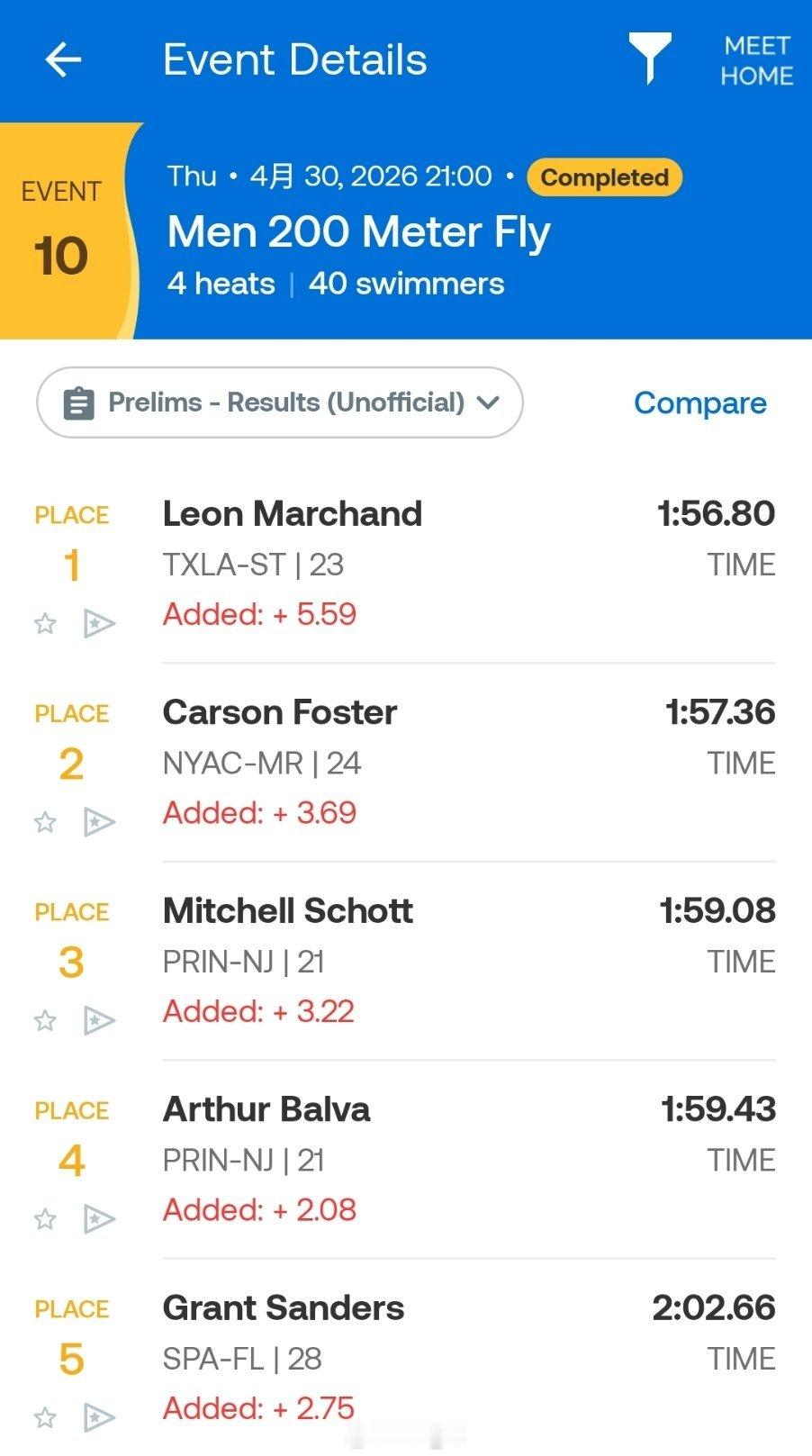Tap flag icon beside Carson Foster
The height and width of the screenshot is (1456, 812).
pos(99,822)
